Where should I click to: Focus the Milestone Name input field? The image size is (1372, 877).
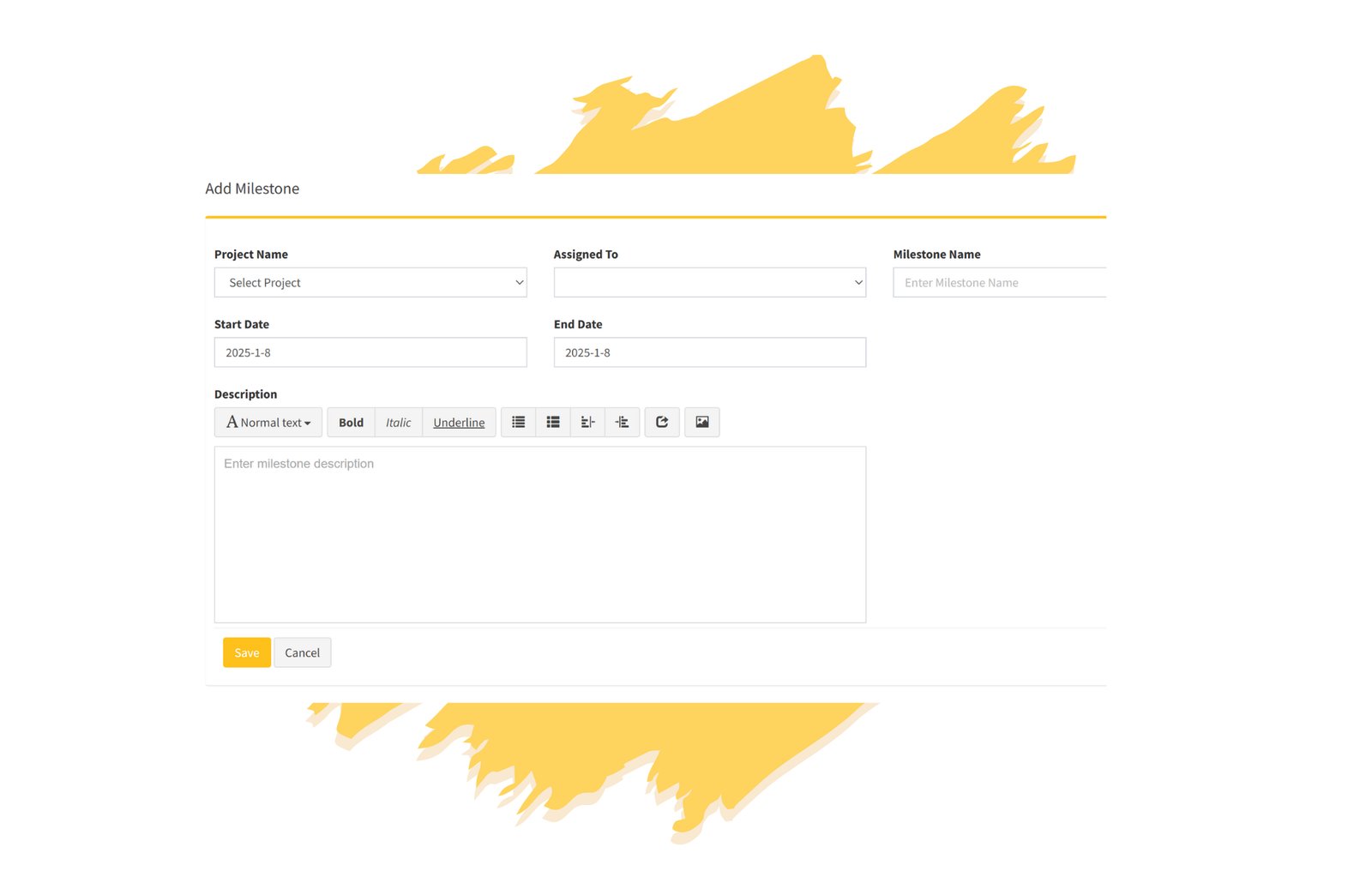pos(999,282)
